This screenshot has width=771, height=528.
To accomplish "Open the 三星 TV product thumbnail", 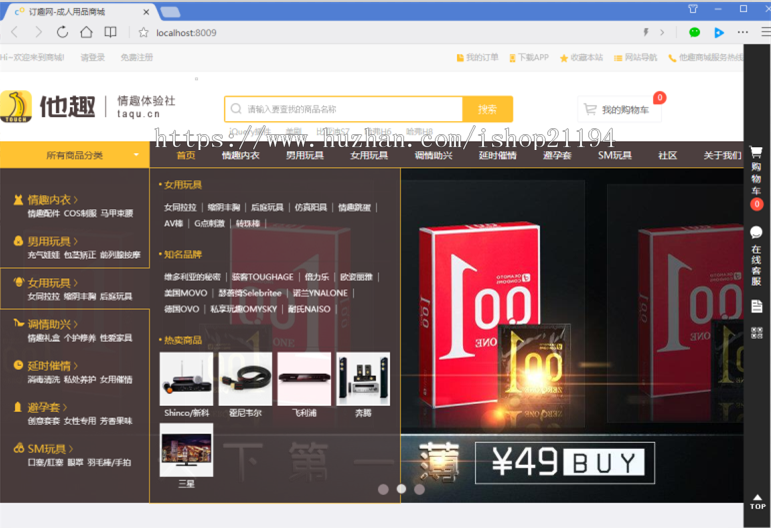I will [x=186, y=450].
